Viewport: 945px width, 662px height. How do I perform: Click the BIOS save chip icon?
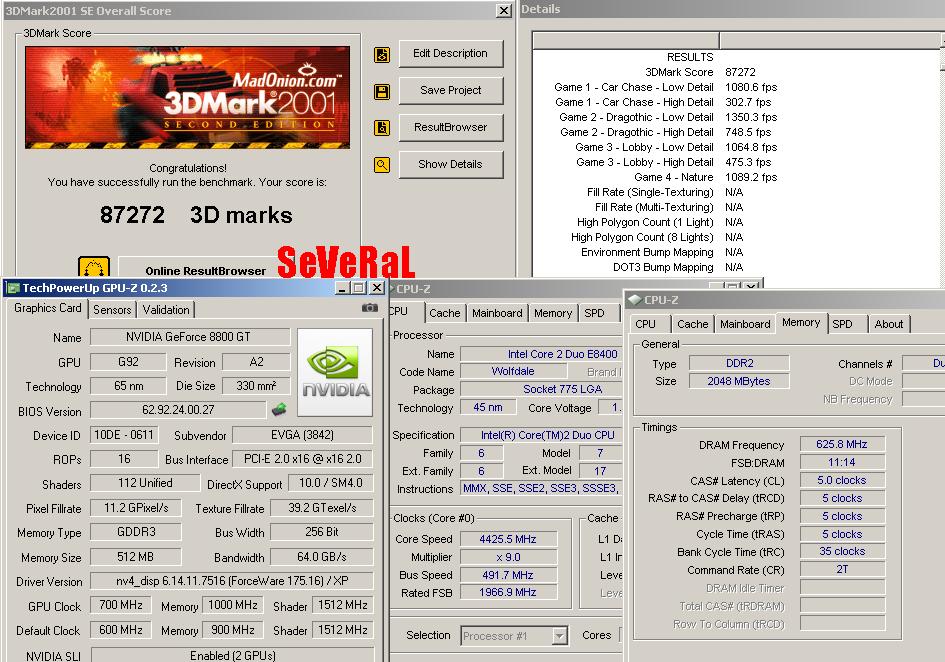click(x=279, y=410)
